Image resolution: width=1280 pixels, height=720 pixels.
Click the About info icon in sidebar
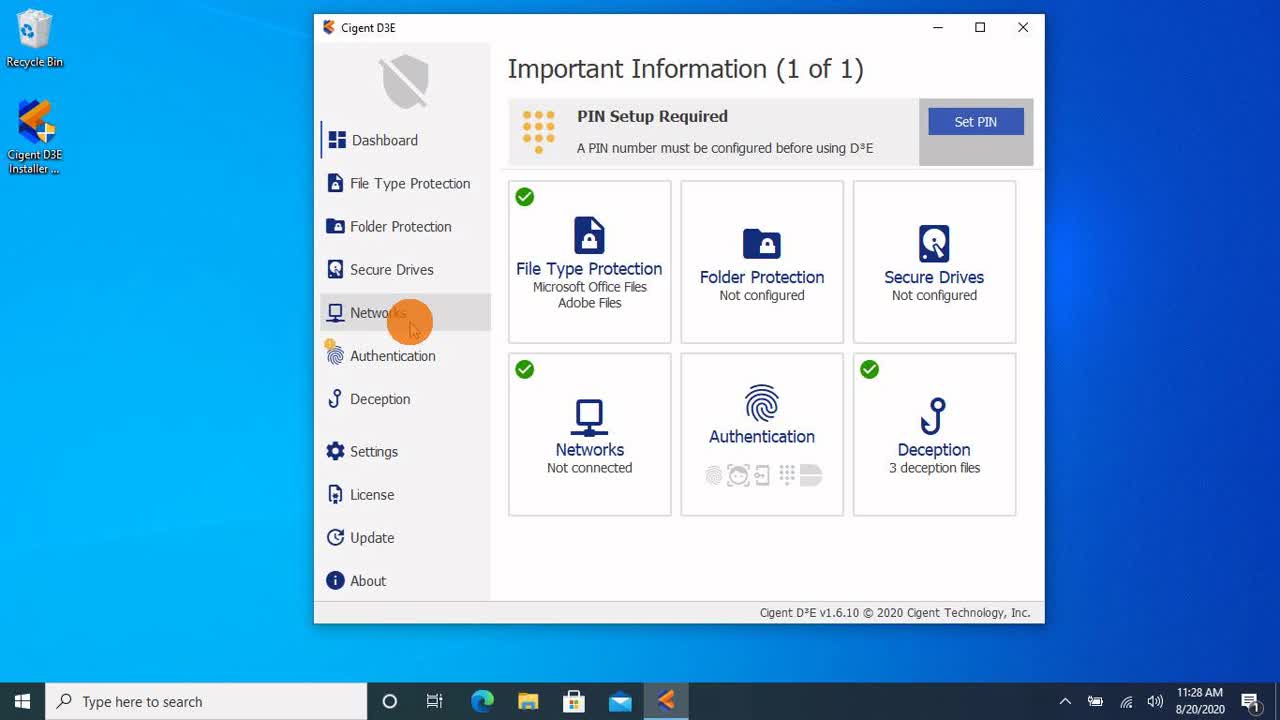click(x=335, y=580)
